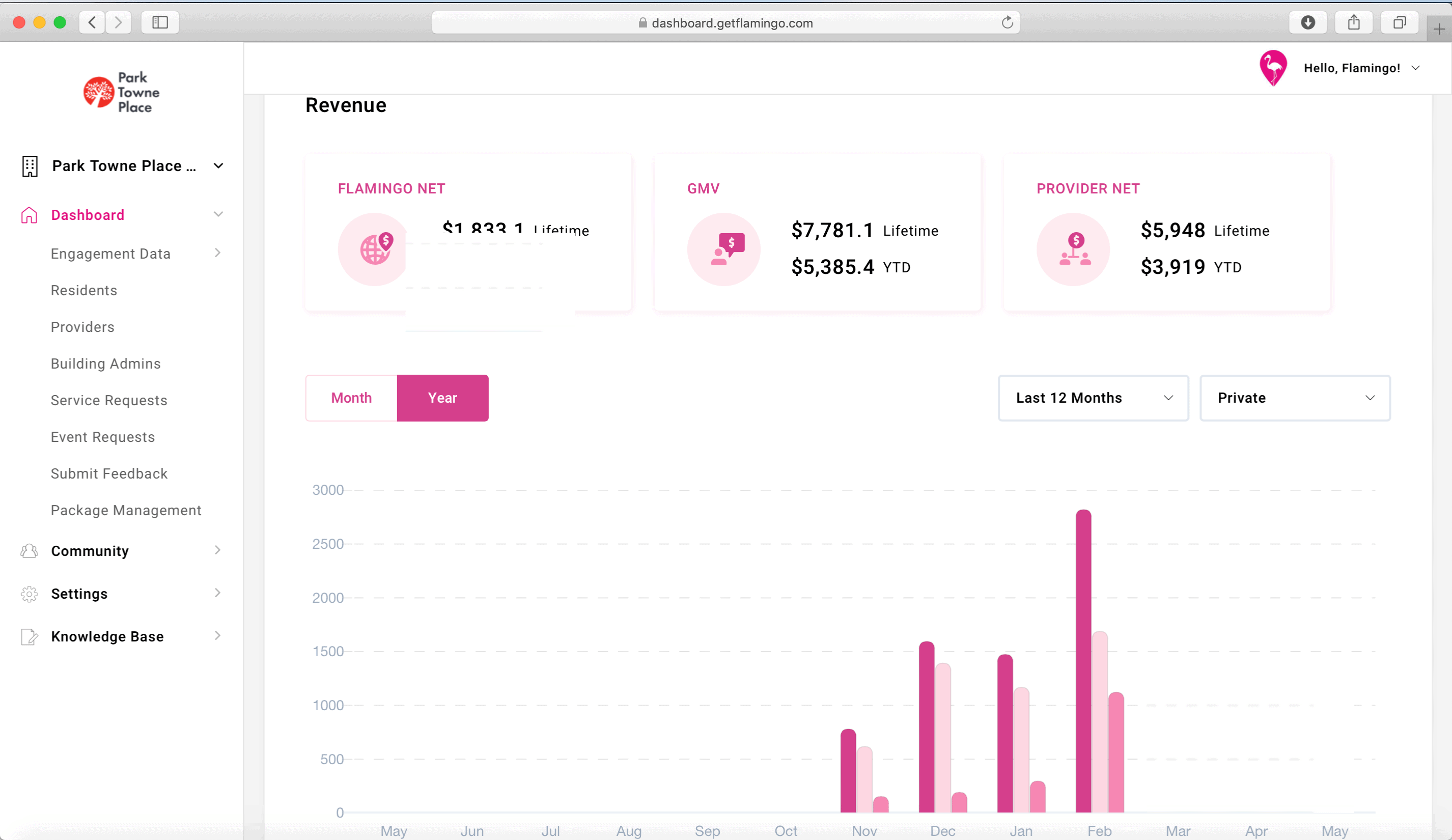The width and height of the screenshot is (1452, 840).
Task: Click the Flamingo Net globe dollar icon
Action: pos(375,249)
